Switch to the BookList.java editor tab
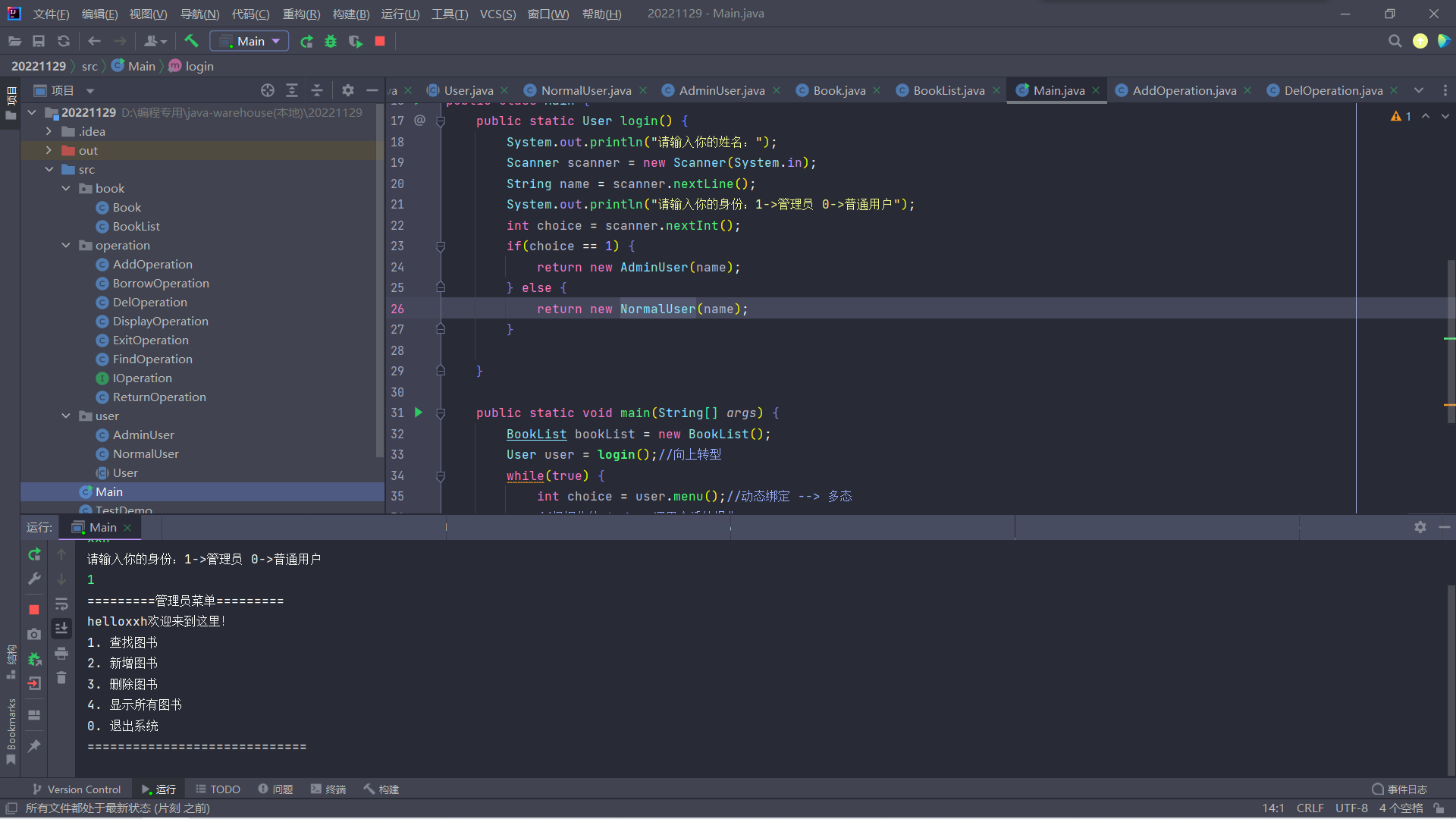The image size is (1456, 819). click(948, 91)
